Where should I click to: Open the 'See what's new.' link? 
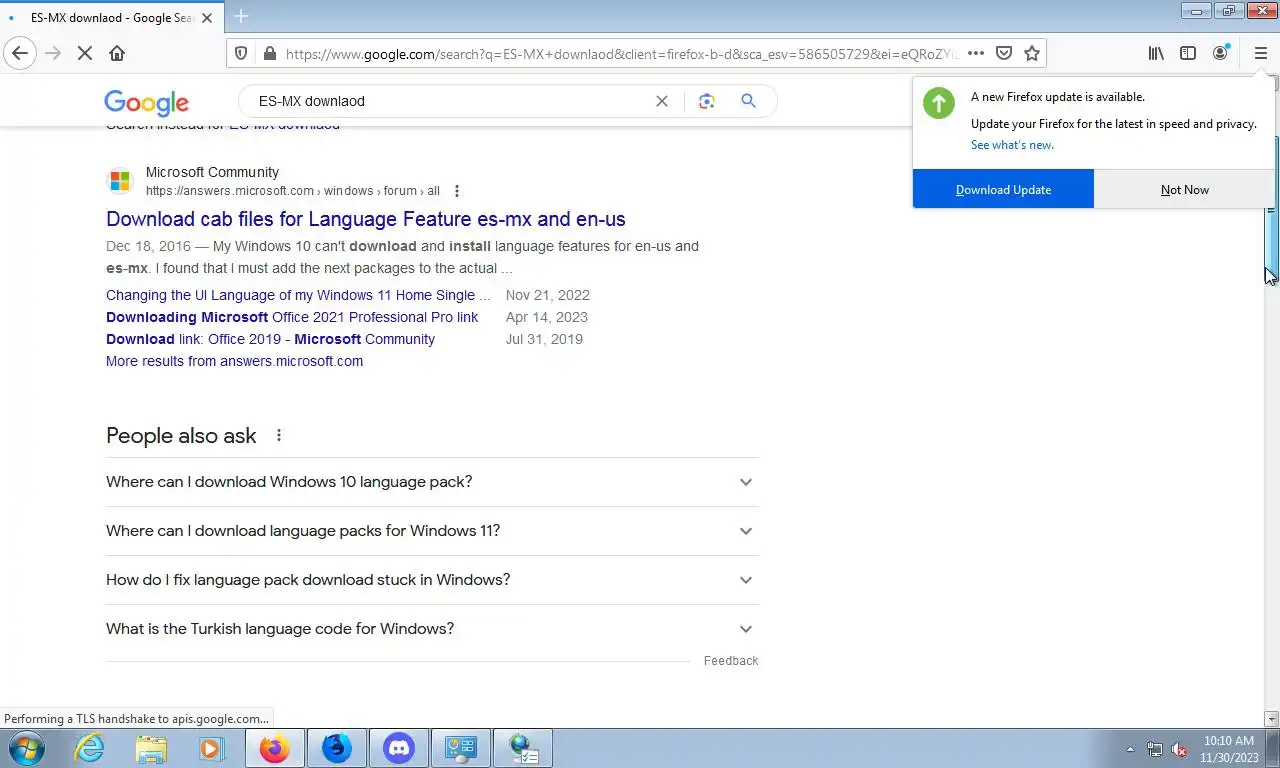pyautogui.click(x=1012, y=145)
